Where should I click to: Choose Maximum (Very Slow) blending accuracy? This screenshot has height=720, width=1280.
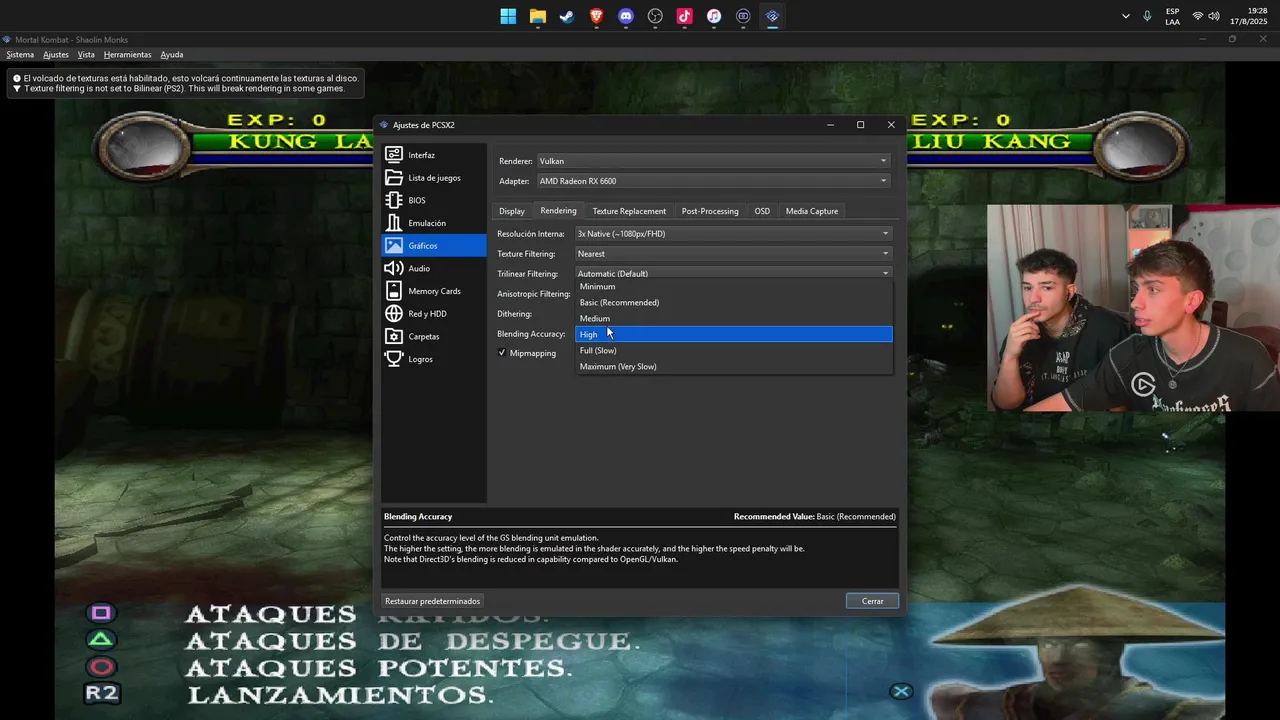[734, 367]
